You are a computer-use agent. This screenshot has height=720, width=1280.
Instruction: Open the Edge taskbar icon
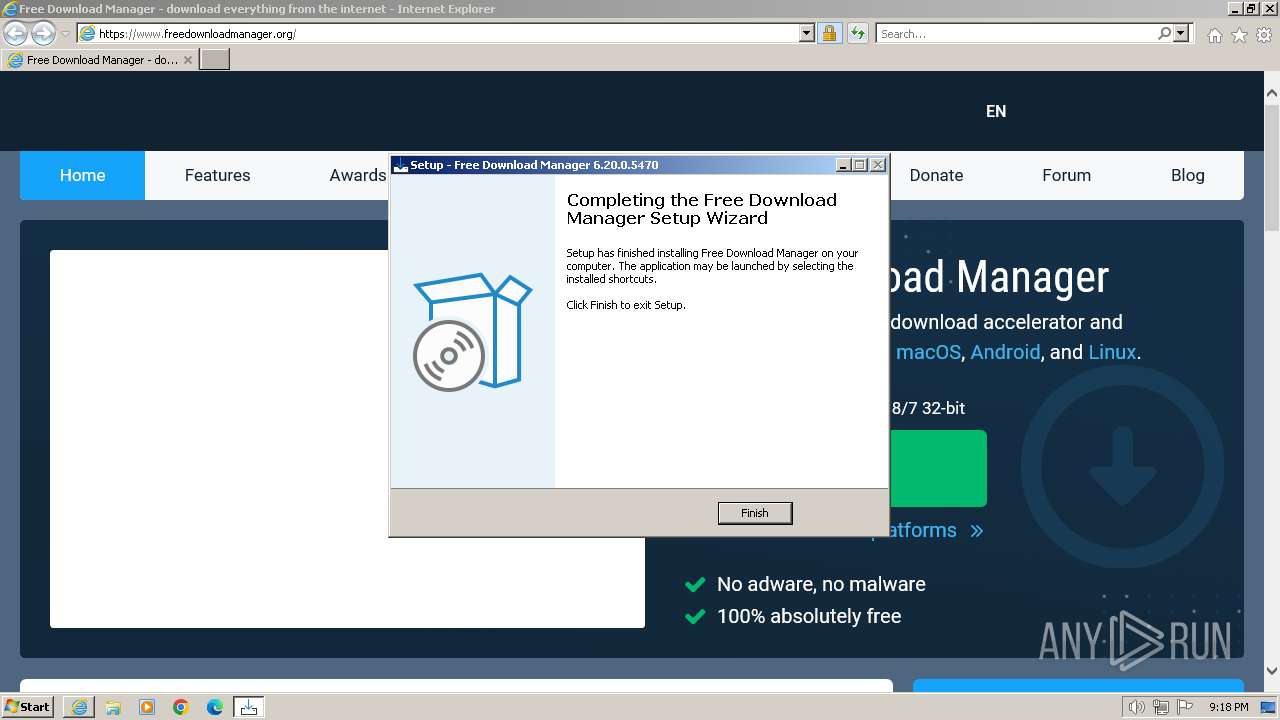[215, 707]
